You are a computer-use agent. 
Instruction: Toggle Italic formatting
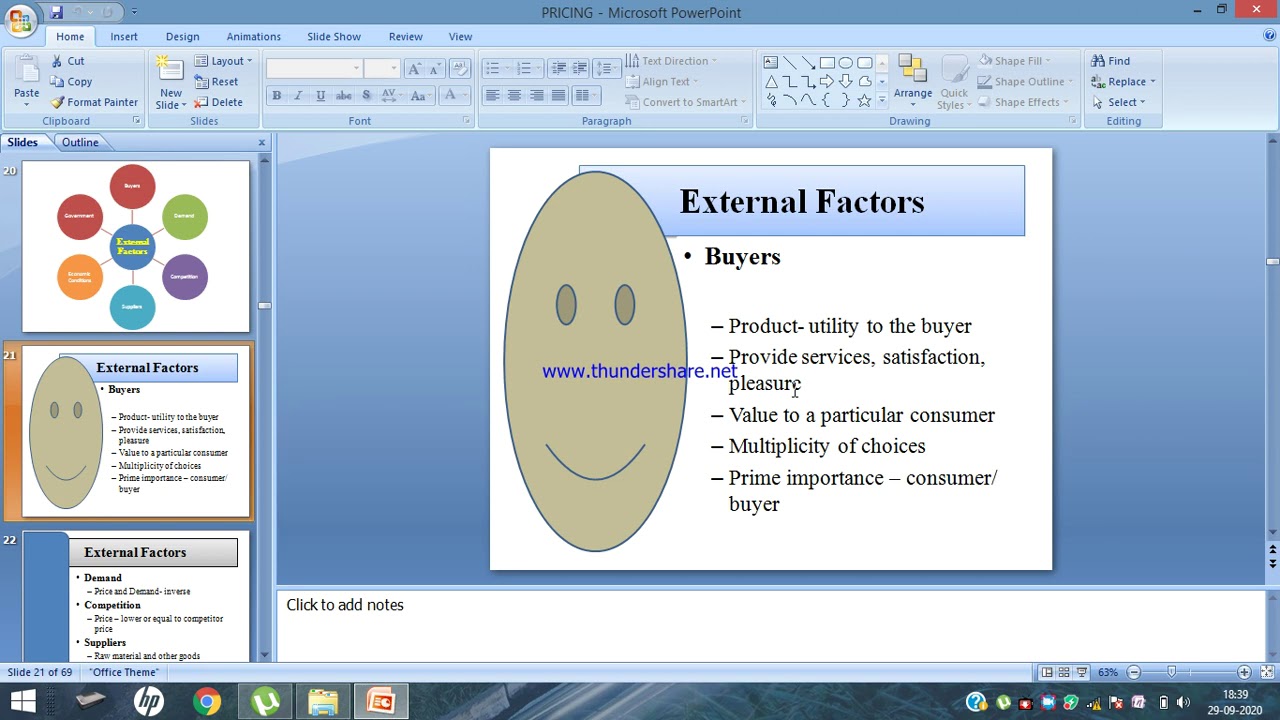[x=298, y=95]
